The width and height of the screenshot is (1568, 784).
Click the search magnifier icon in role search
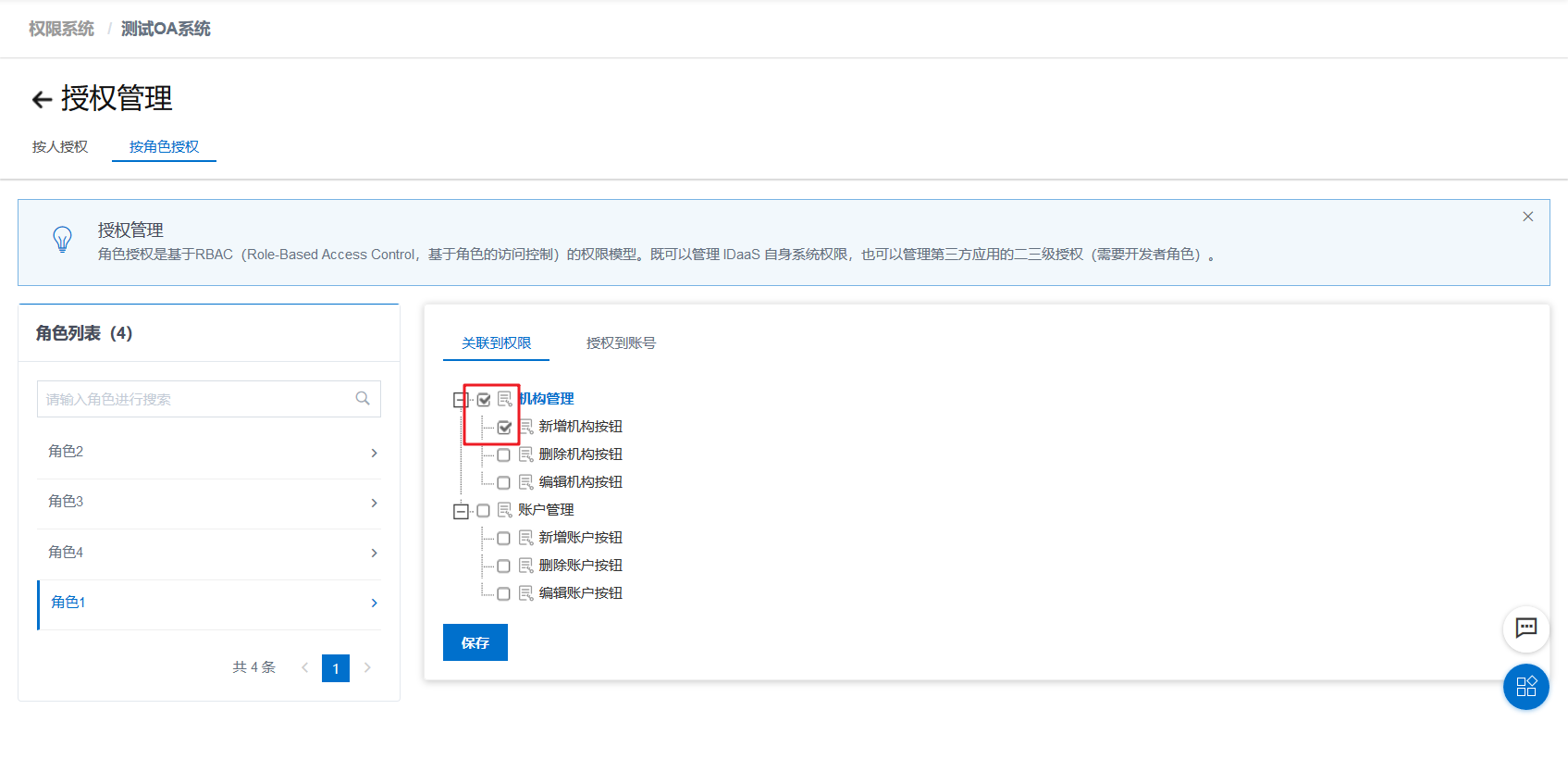(363, 398)
